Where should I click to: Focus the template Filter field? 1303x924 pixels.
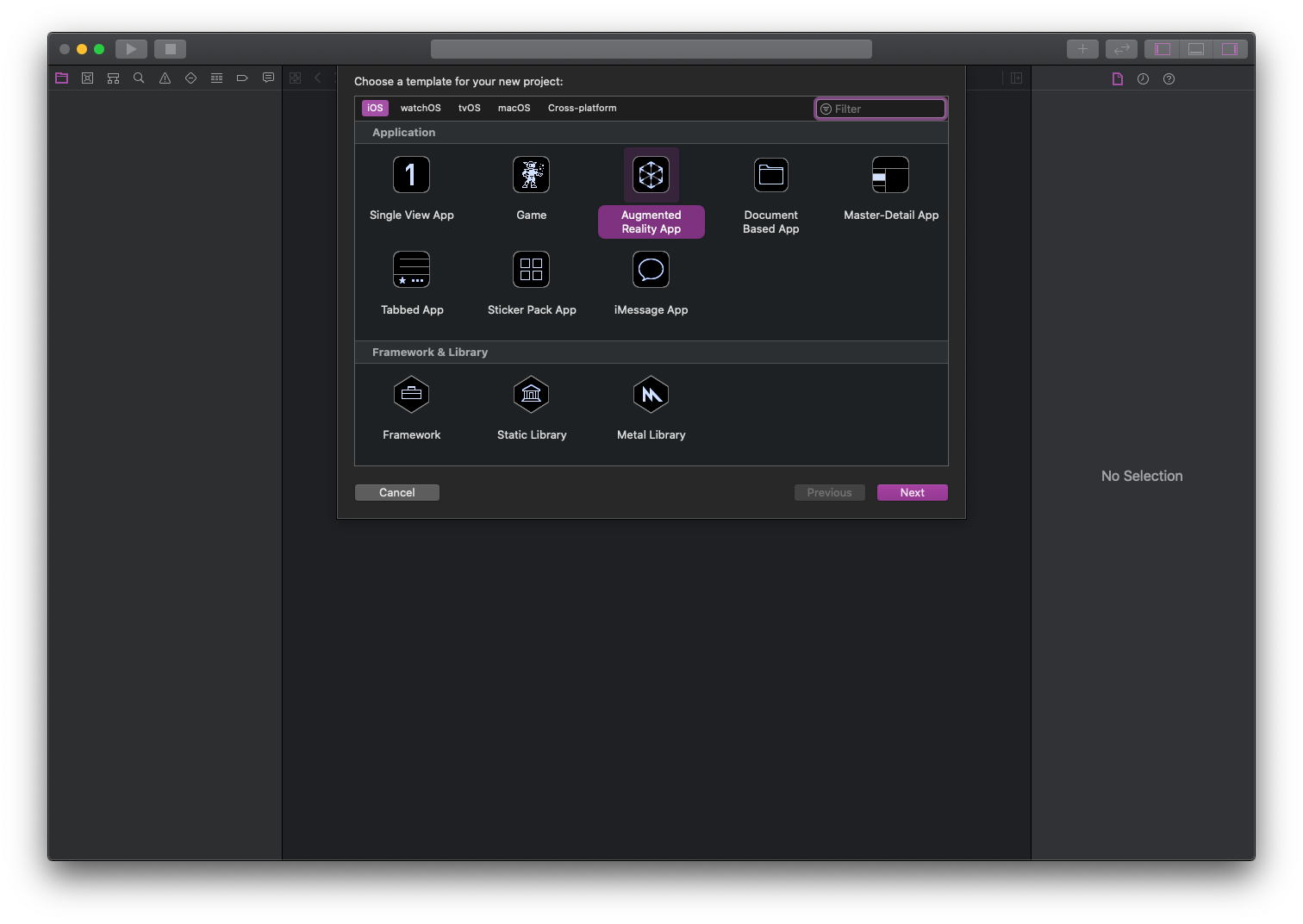(x=880, y=109)
